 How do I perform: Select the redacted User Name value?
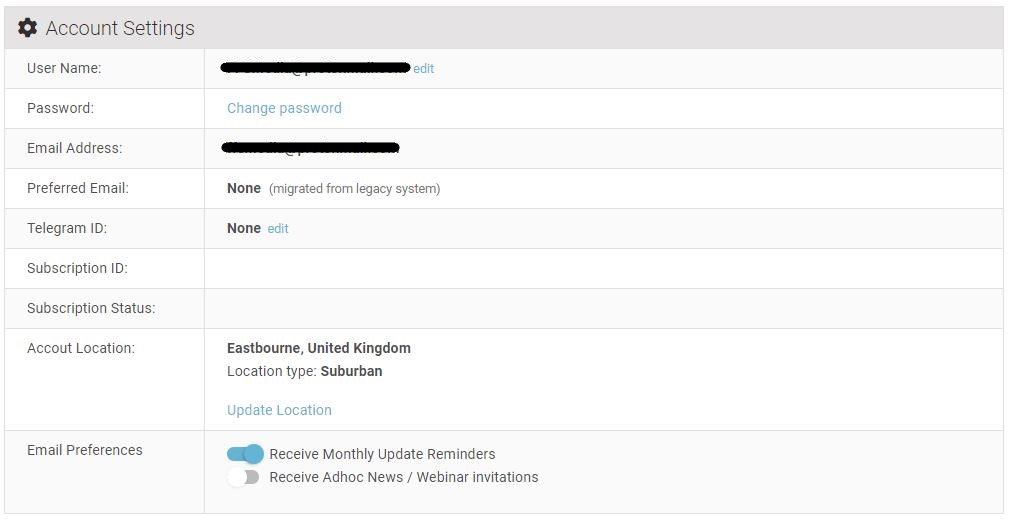click(x=315, y=68)
